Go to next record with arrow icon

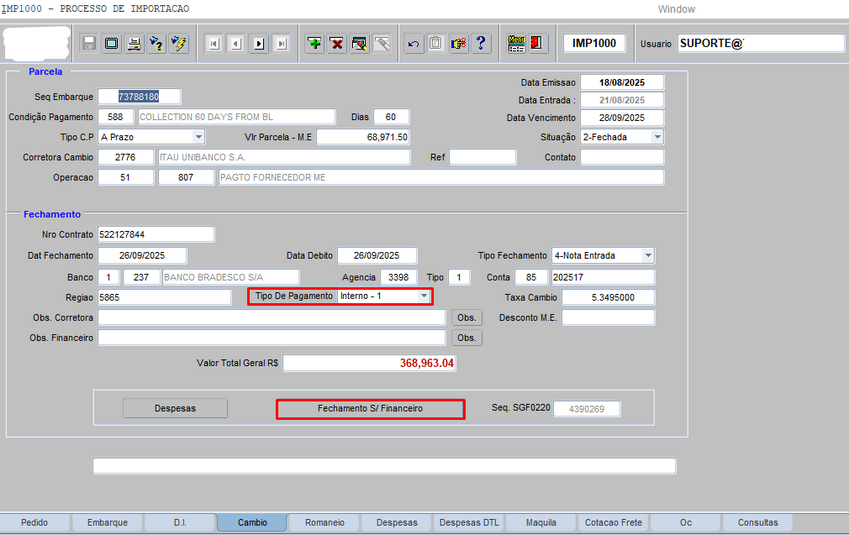click(x=259, y=43)
